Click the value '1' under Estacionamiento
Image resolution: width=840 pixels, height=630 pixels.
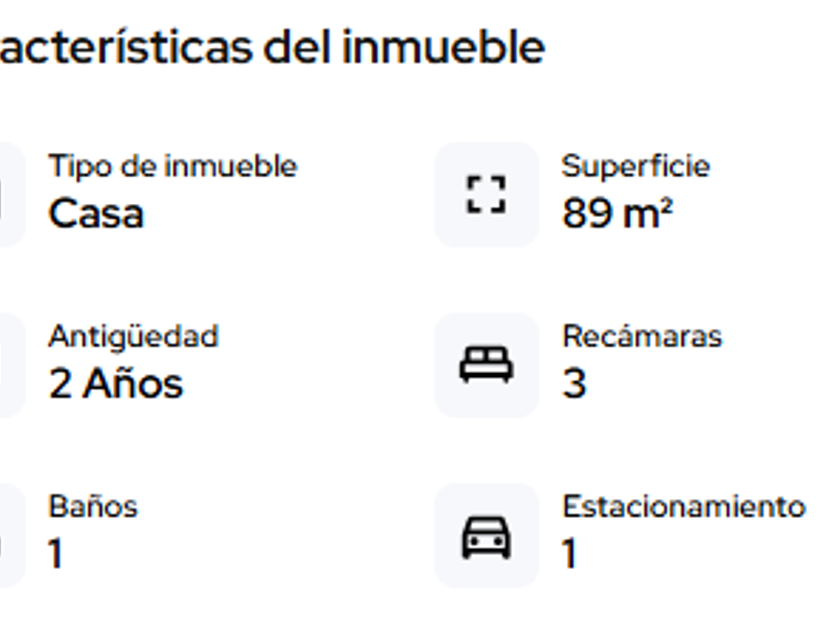[x=570, y=553]
